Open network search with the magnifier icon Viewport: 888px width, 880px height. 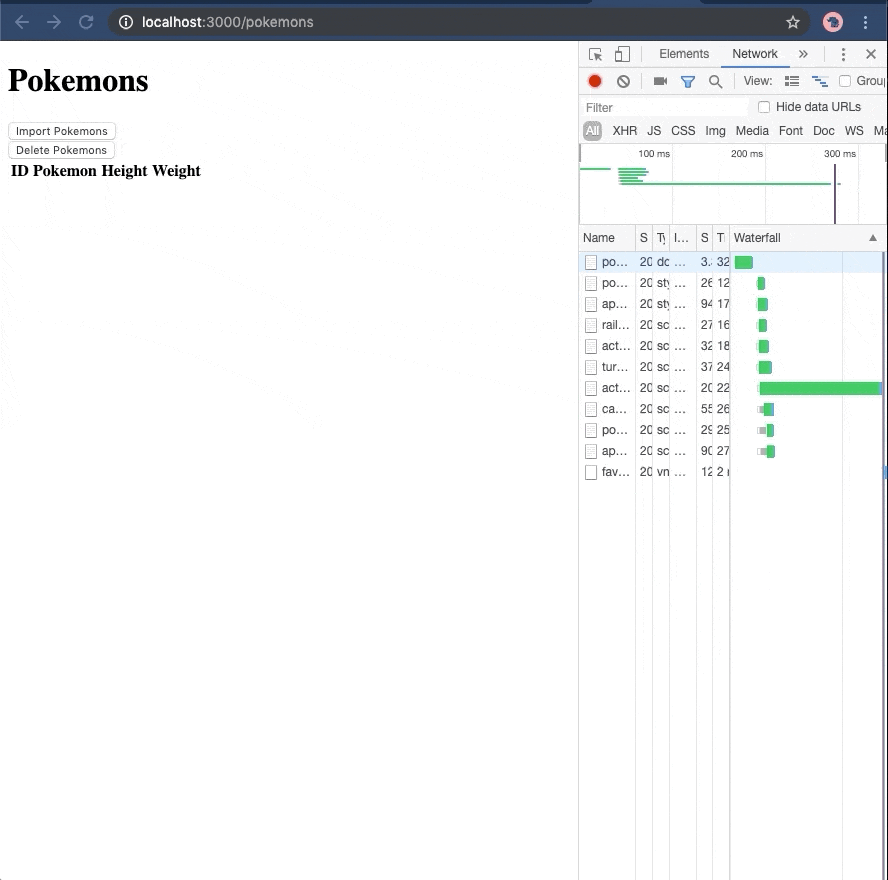[x=715, y=82]
